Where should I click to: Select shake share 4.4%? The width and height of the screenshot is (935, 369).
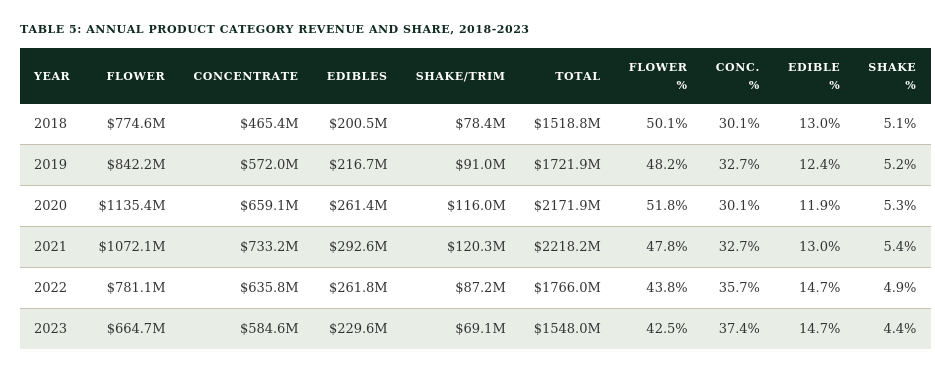900,329
